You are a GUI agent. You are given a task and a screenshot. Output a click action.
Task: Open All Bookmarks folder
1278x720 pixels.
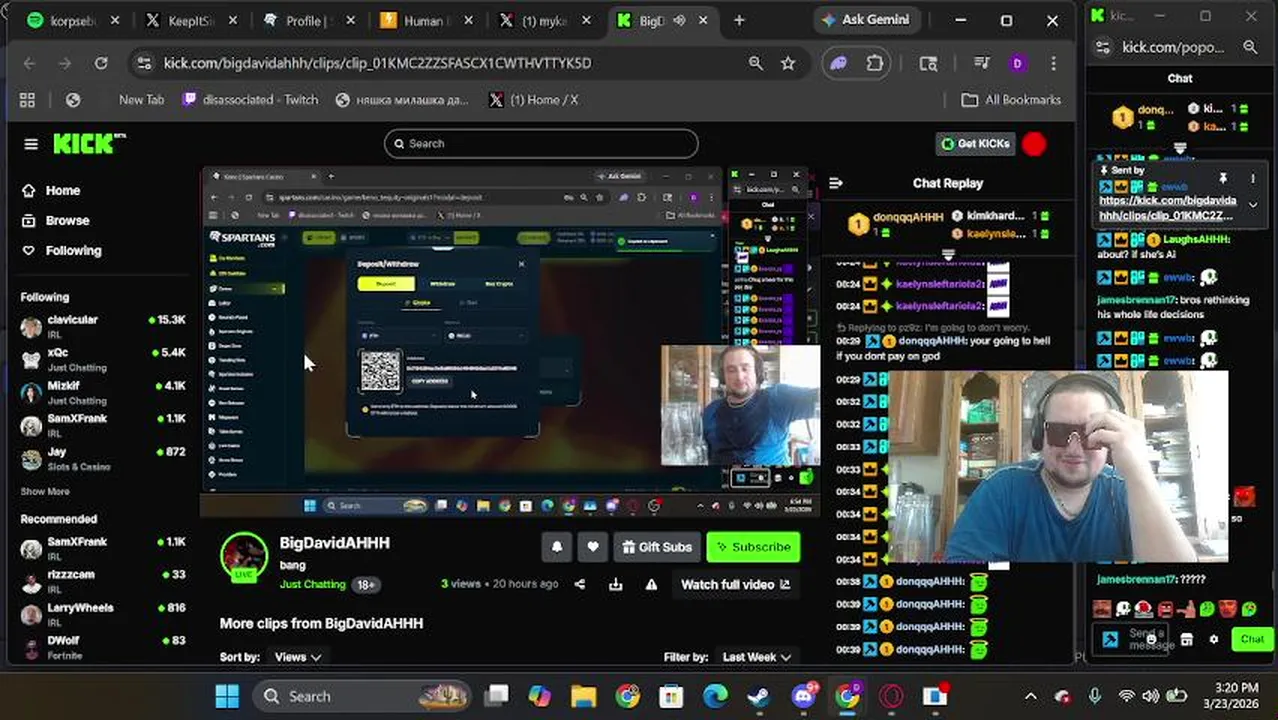[1011, 100]
